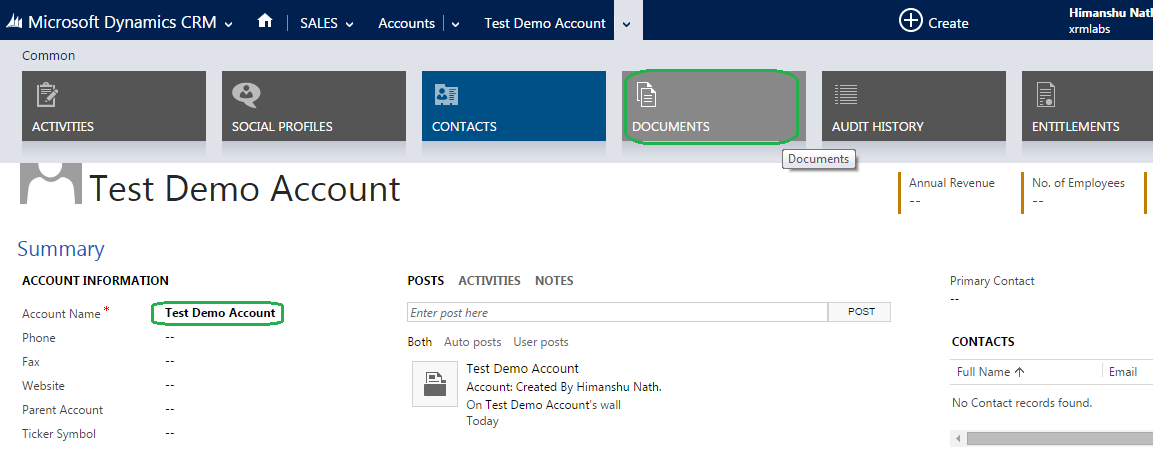Open the Social Profiles tile
1153x469 pixels.
(314, 106)
